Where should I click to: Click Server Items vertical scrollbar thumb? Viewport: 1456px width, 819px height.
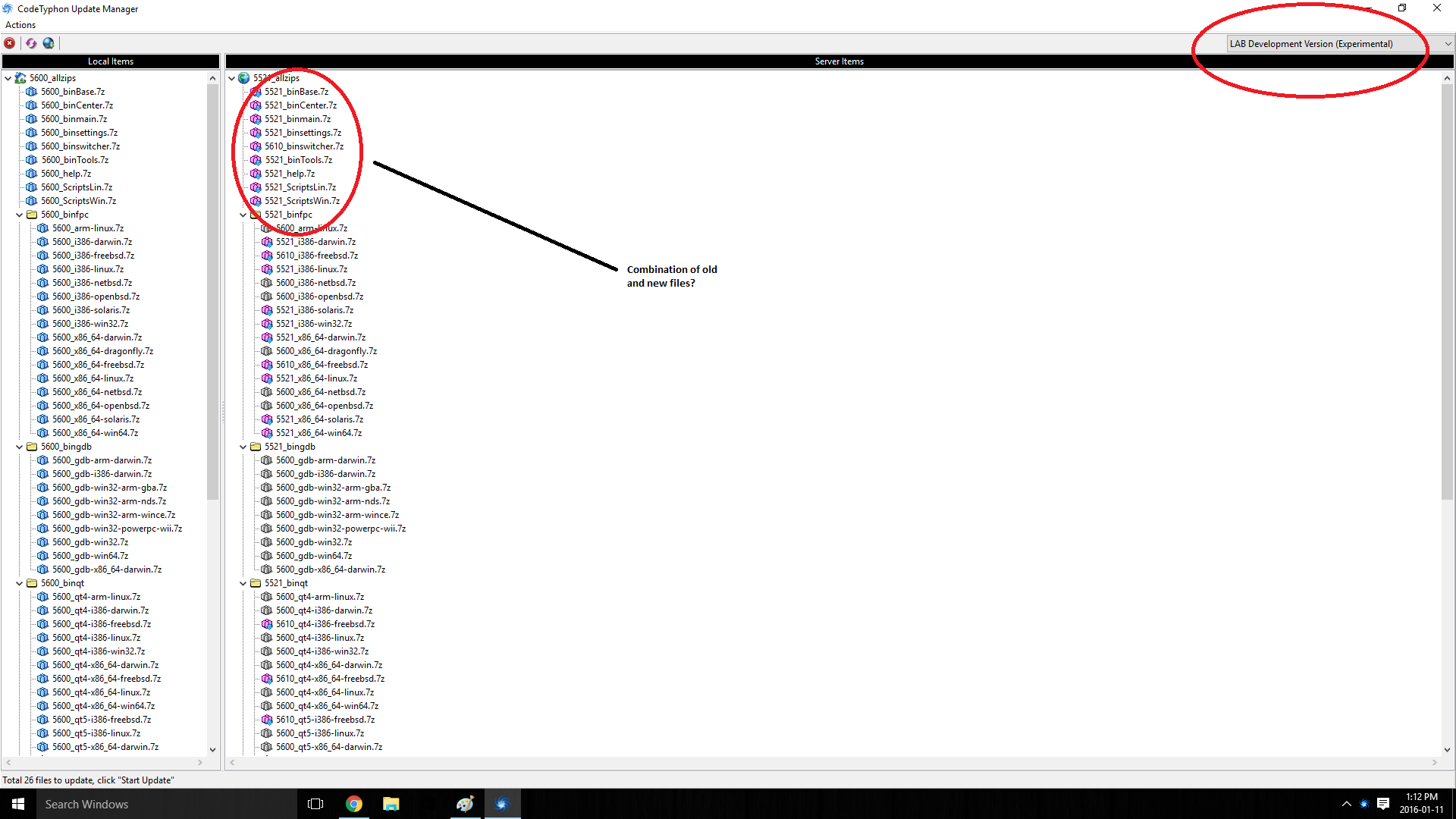click(1447, 292)
